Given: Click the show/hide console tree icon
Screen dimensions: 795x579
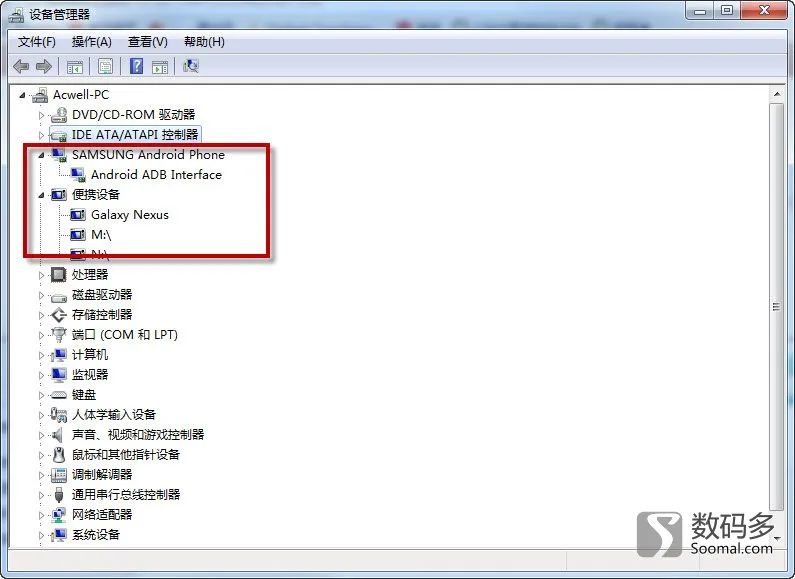Looking at the screenshot, I should click(75, 66).
